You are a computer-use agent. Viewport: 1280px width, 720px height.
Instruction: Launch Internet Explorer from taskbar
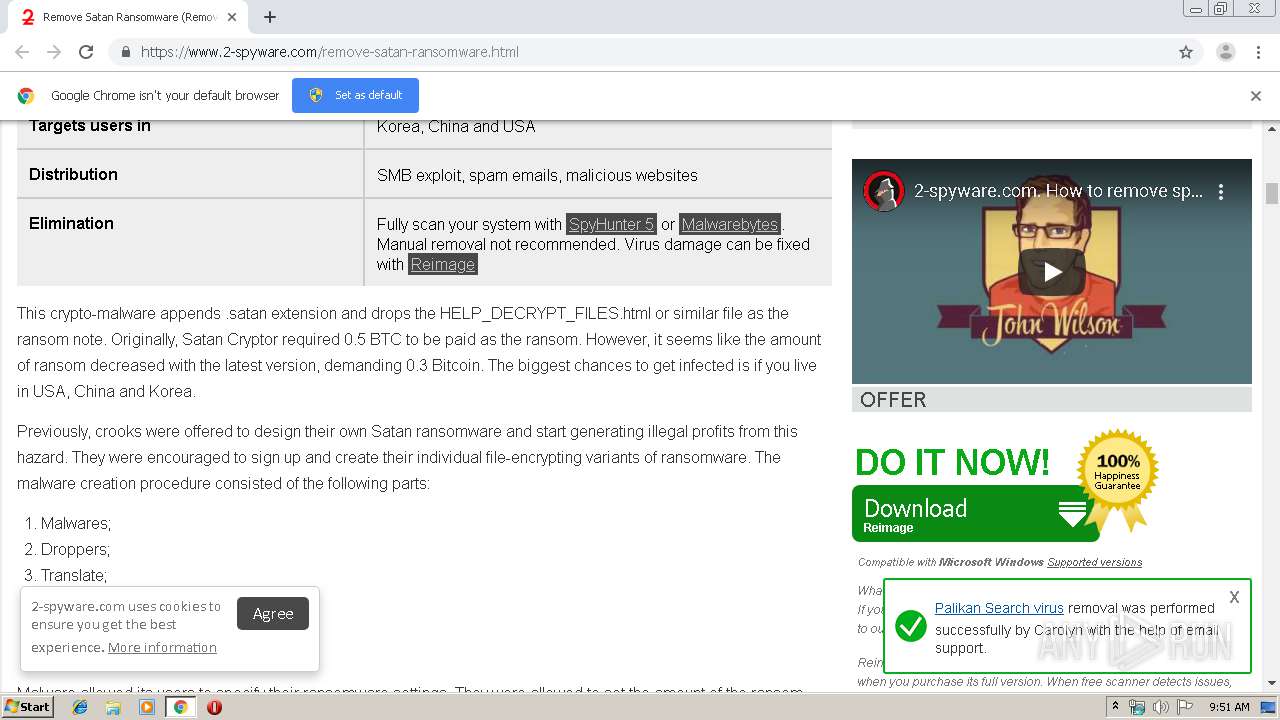(80, 707)
